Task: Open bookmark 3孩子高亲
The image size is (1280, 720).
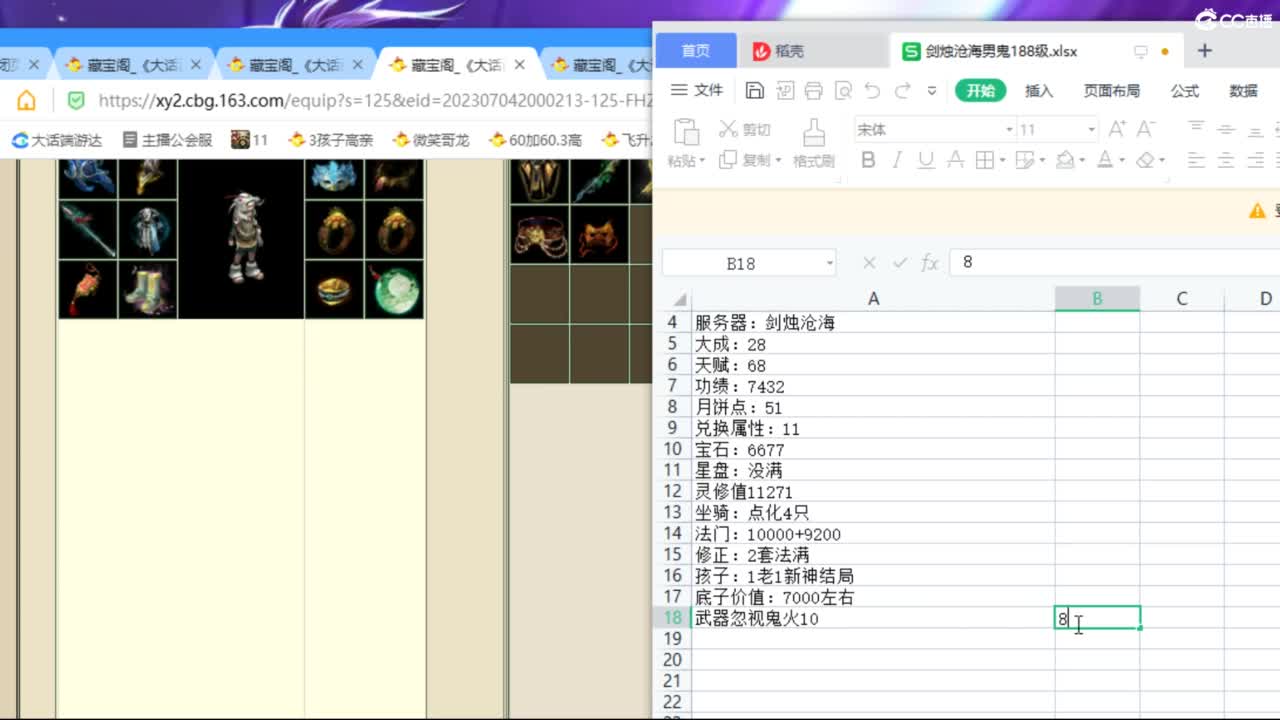Action: point(330,140)
